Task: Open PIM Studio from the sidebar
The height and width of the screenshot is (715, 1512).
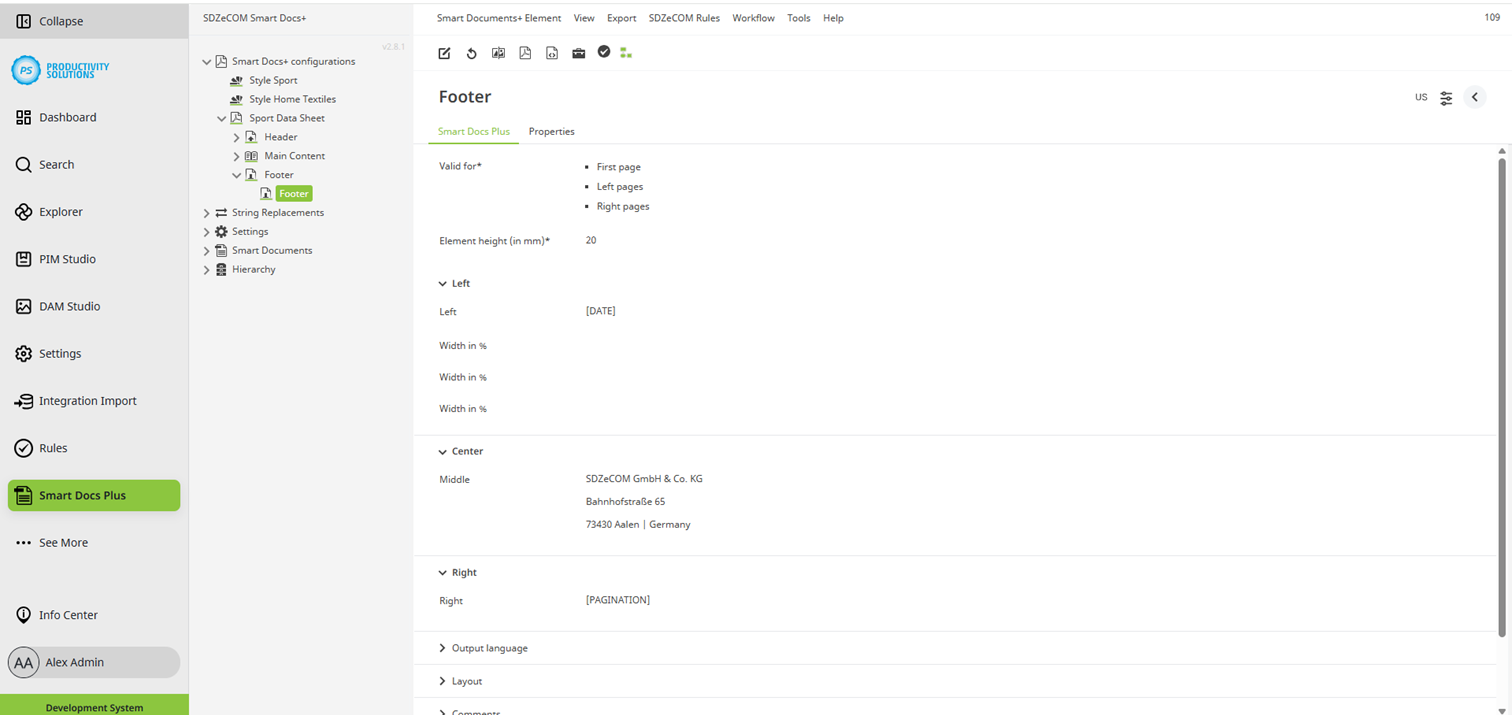Action: pyautogui.click(x=67, y=258)
